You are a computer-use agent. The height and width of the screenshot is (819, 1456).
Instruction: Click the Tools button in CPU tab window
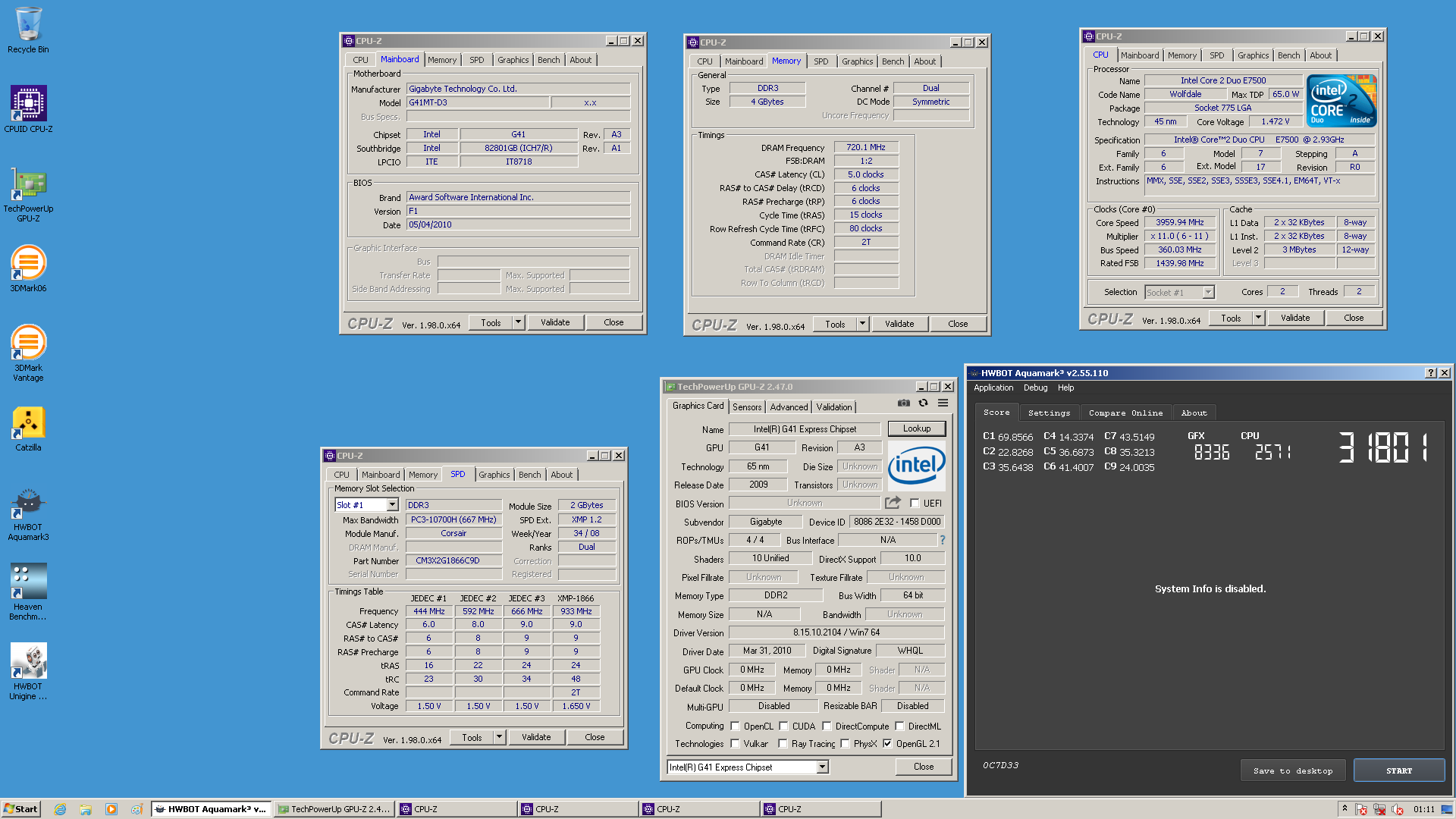(1231, 318)
